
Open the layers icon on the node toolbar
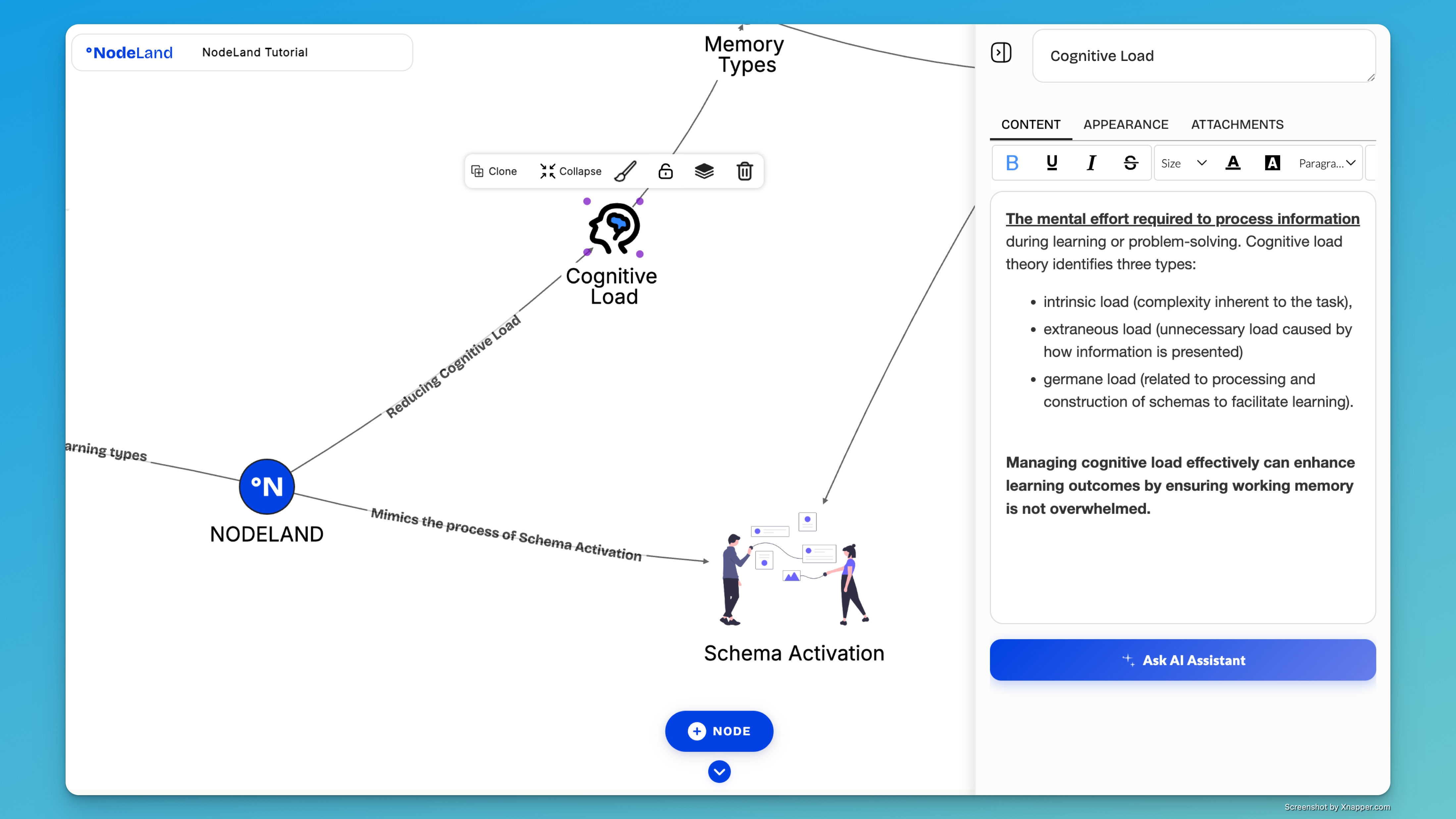click(704, 171)
